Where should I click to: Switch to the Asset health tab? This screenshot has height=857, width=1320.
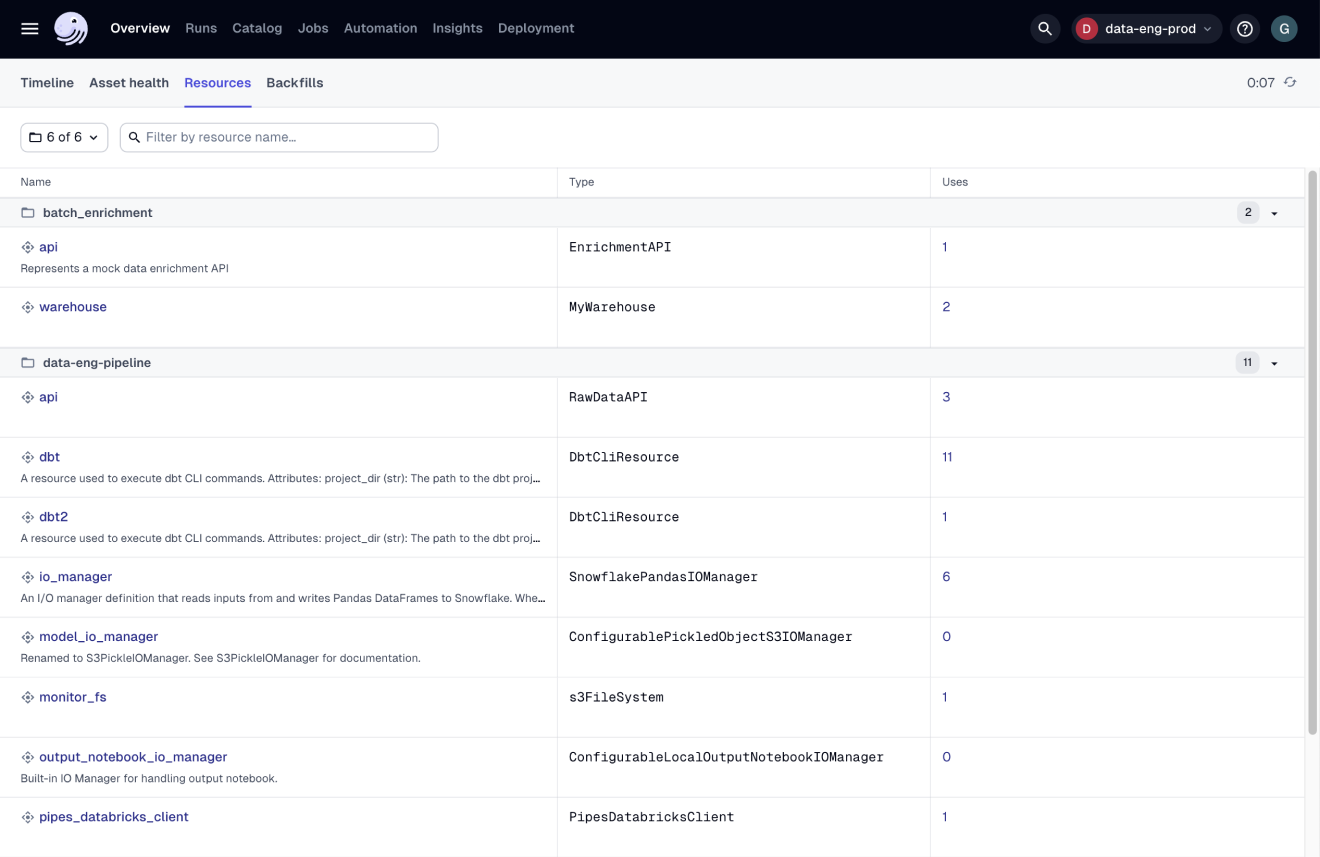pyautogui.click(x=128, y=83)
